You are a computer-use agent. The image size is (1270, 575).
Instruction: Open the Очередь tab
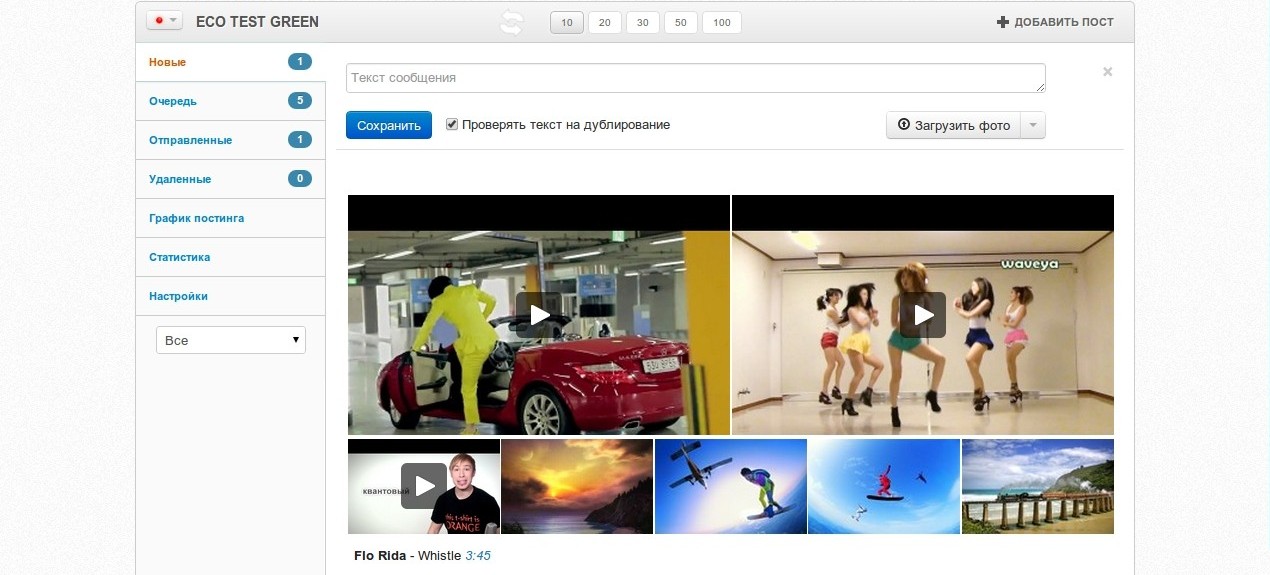[x=173, y=101]
